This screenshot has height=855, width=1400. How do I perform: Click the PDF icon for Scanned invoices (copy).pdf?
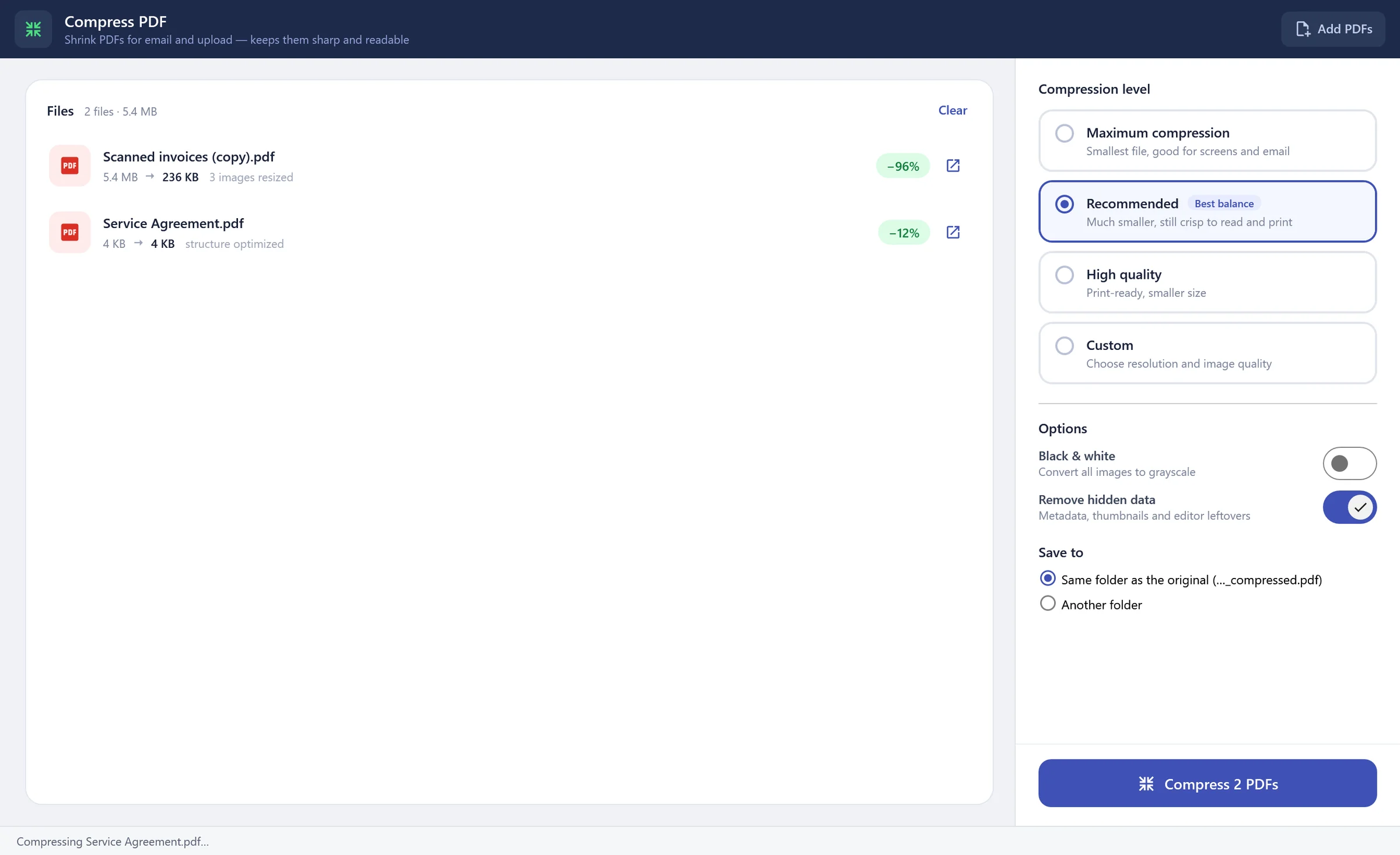(69, 166)
